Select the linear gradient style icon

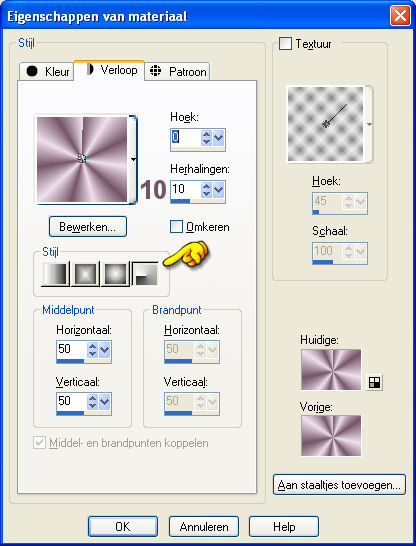55,274
